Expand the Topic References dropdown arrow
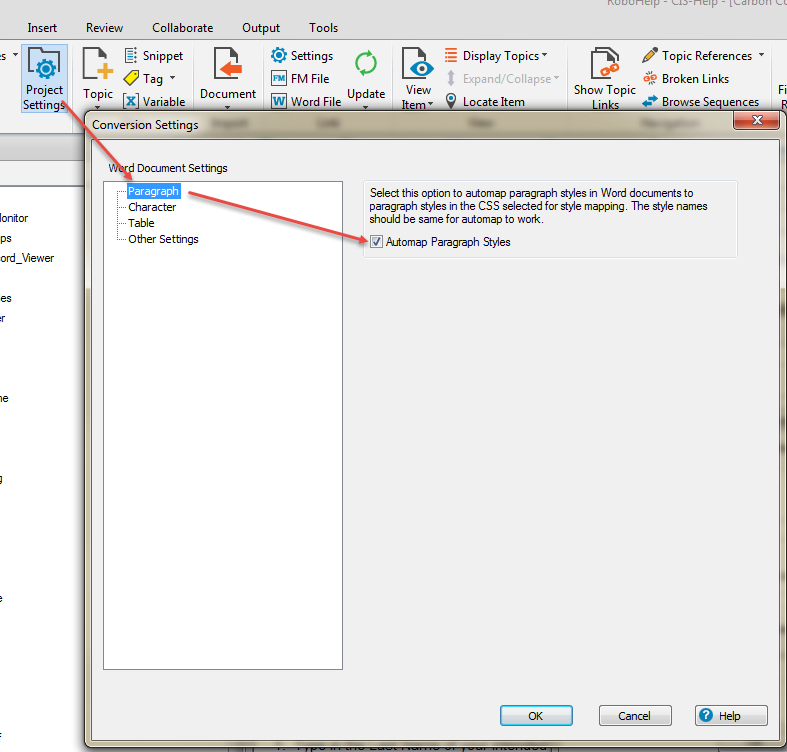The width and height of the screenshot is (787, 752). coord(761,55)
